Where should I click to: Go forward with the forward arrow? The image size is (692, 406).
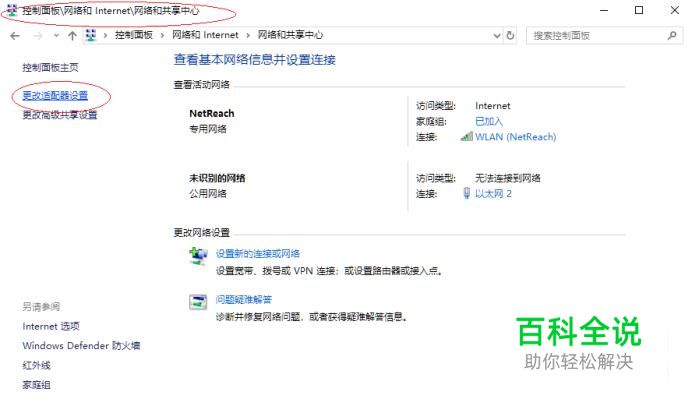pos(38,36)
